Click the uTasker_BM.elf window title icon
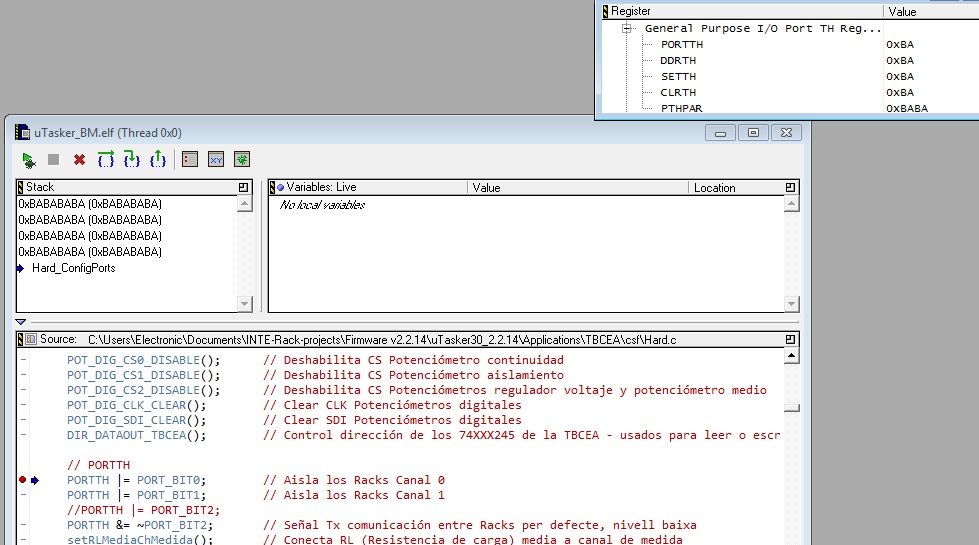 coord(22,132)
